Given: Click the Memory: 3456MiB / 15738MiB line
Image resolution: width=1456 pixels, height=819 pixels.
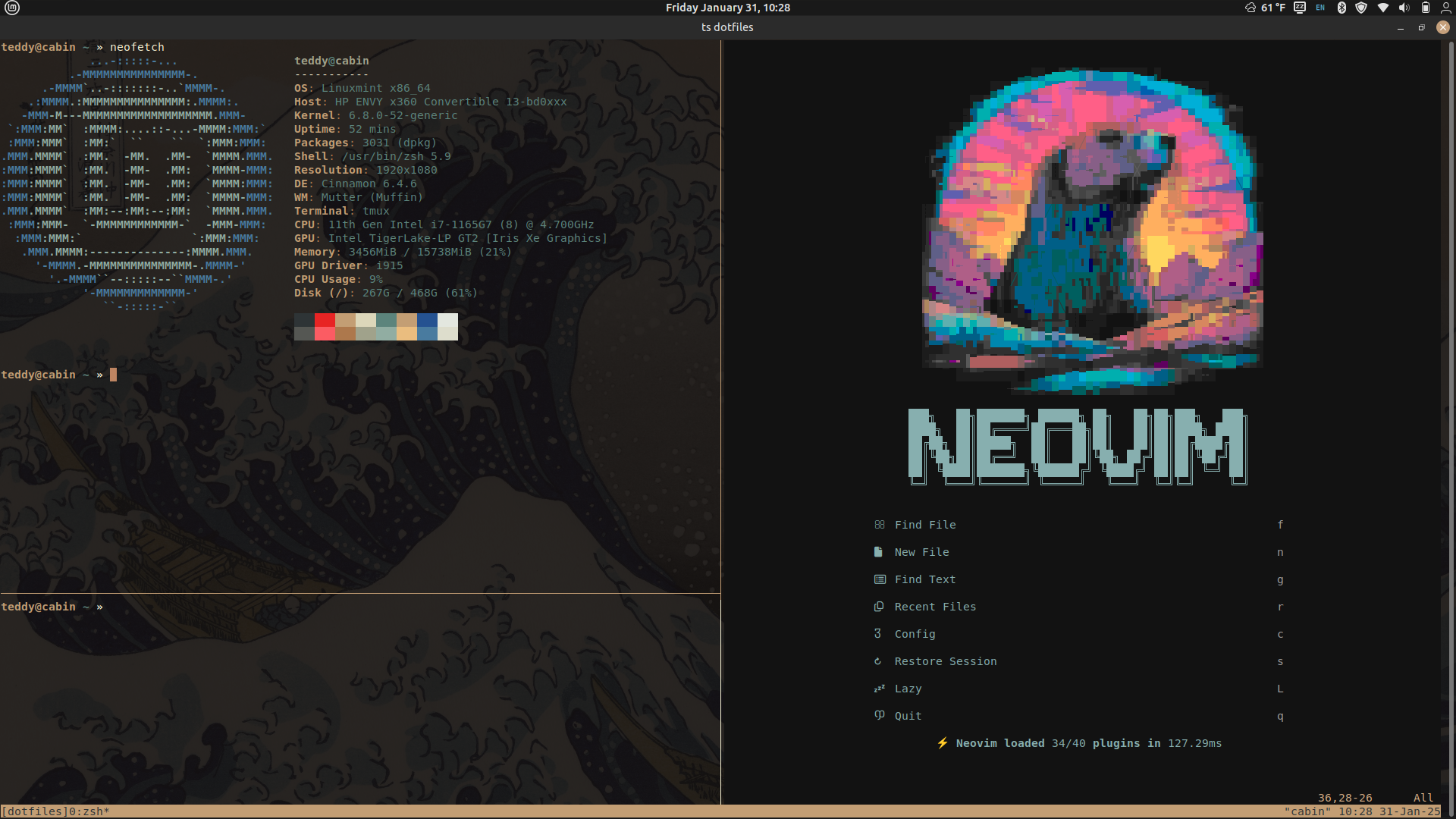Looking at the screenshot, I should coord(403,252).
